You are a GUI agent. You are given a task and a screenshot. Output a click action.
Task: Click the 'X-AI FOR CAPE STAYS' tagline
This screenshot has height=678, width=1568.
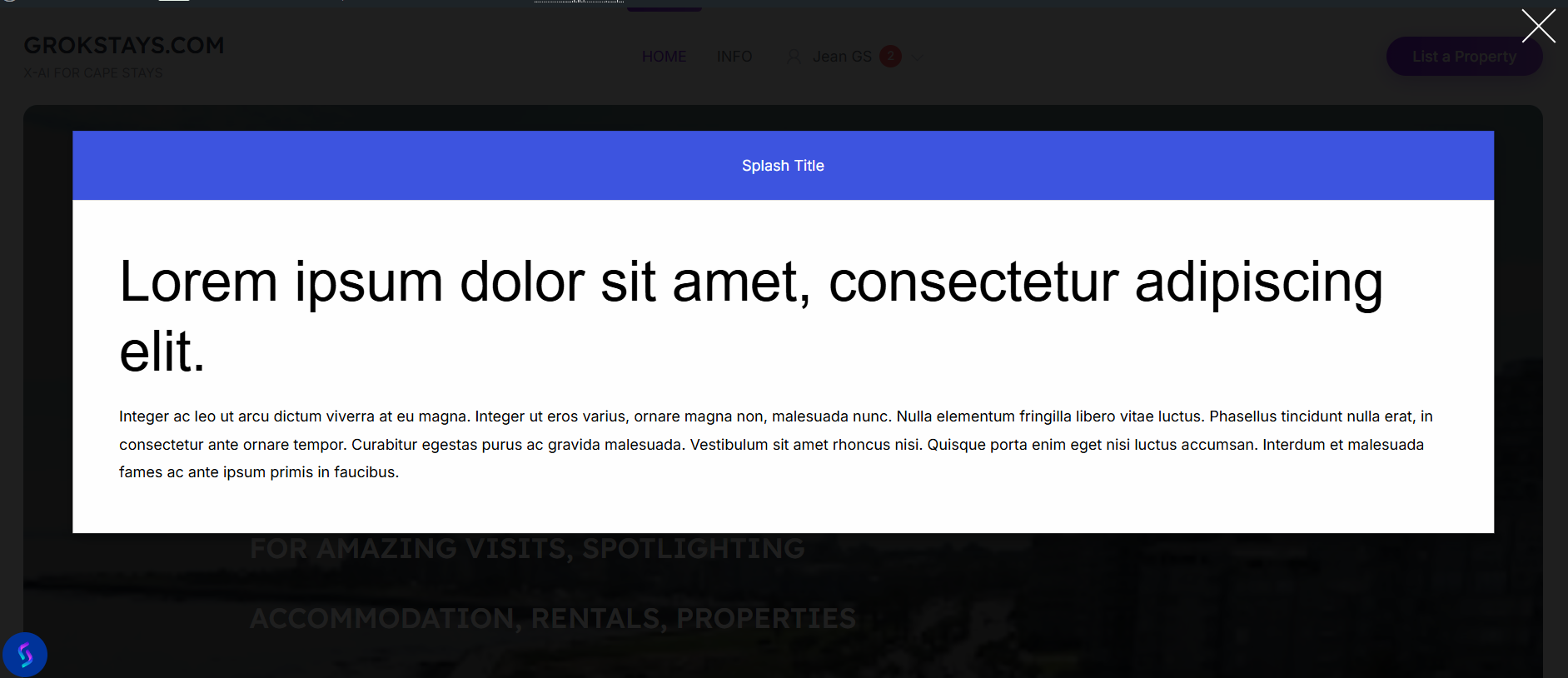click(x=93, y=73)
